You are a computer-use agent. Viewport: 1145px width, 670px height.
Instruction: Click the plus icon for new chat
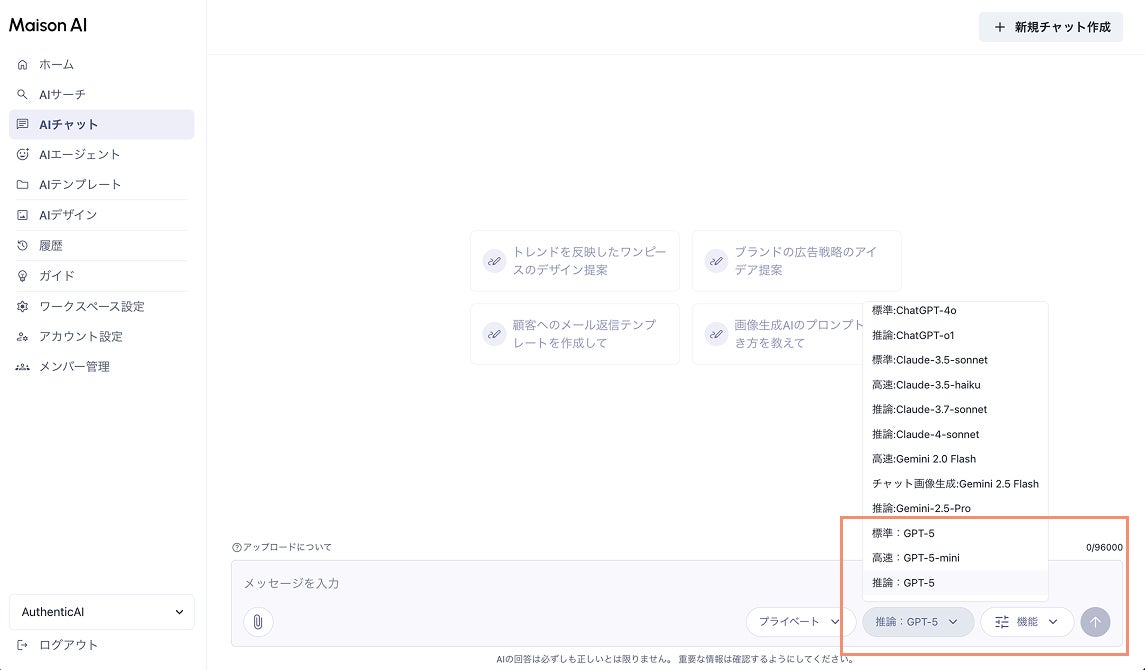pos(1000,27)
